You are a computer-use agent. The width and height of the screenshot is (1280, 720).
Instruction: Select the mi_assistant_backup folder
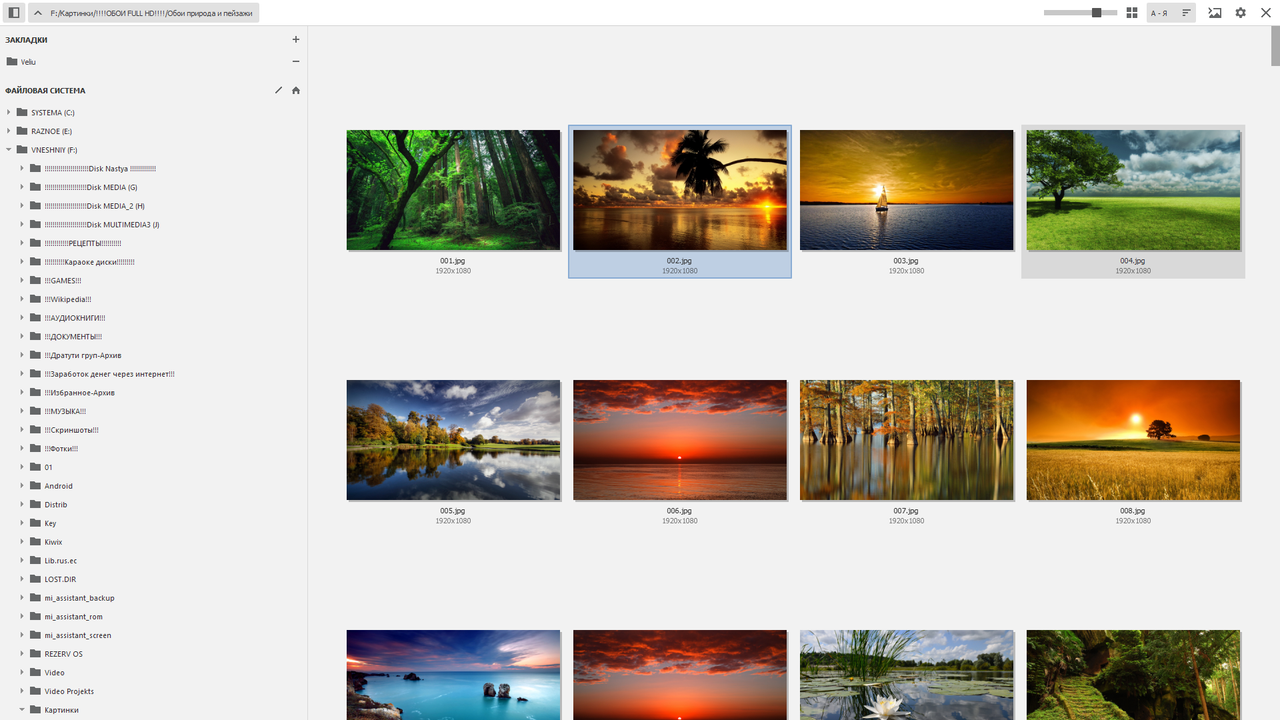point(80,598)
